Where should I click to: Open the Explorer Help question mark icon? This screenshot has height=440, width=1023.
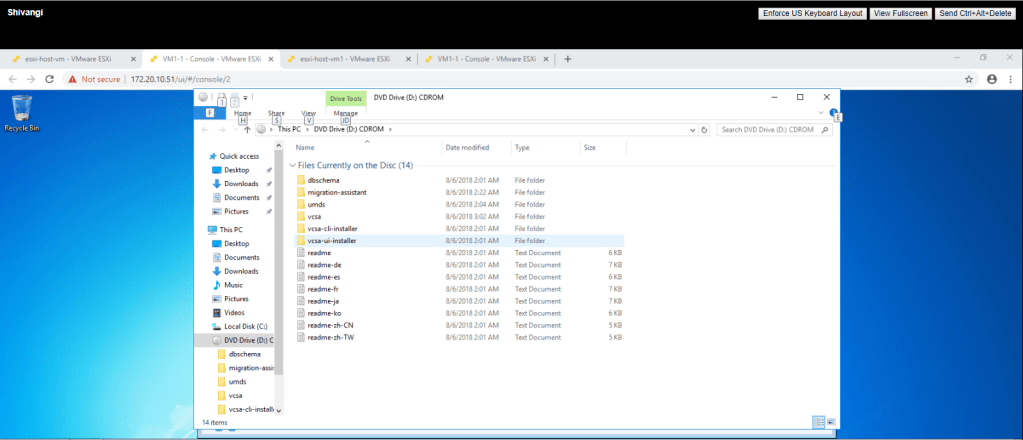pyautogui.click(x=832, y=113)
